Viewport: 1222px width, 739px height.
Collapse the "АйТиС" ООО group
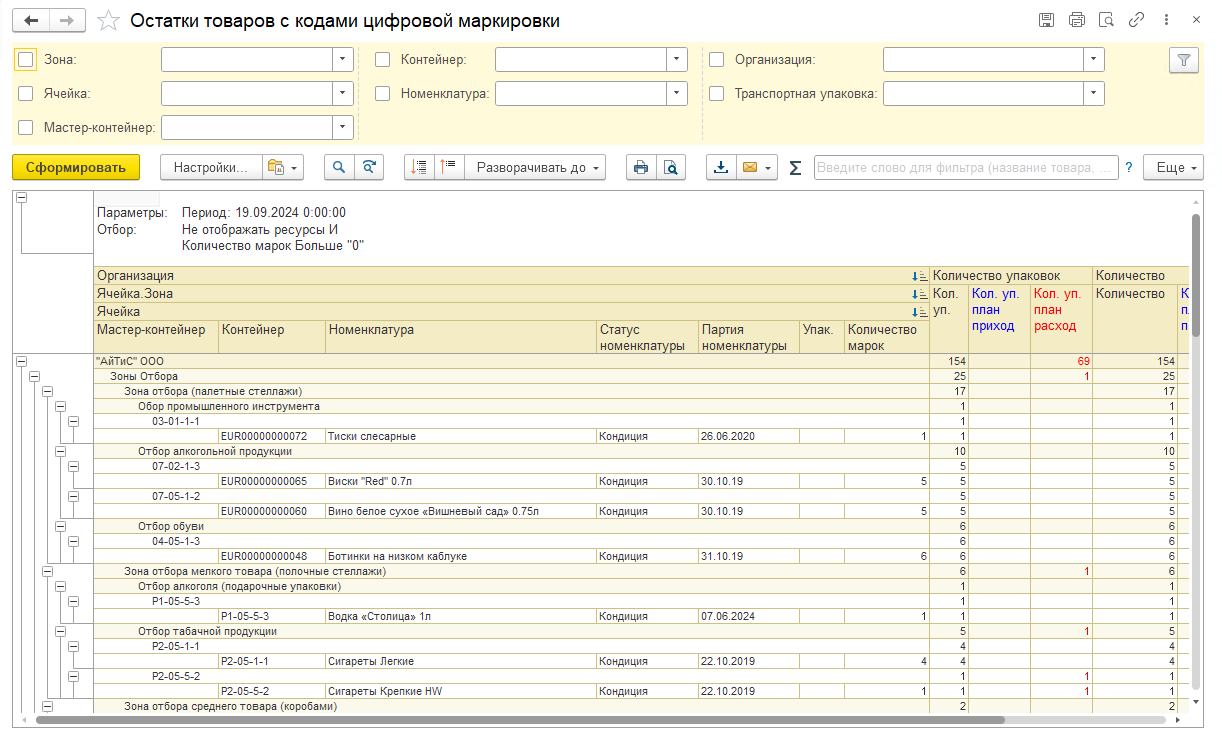(x=22, y=361)
